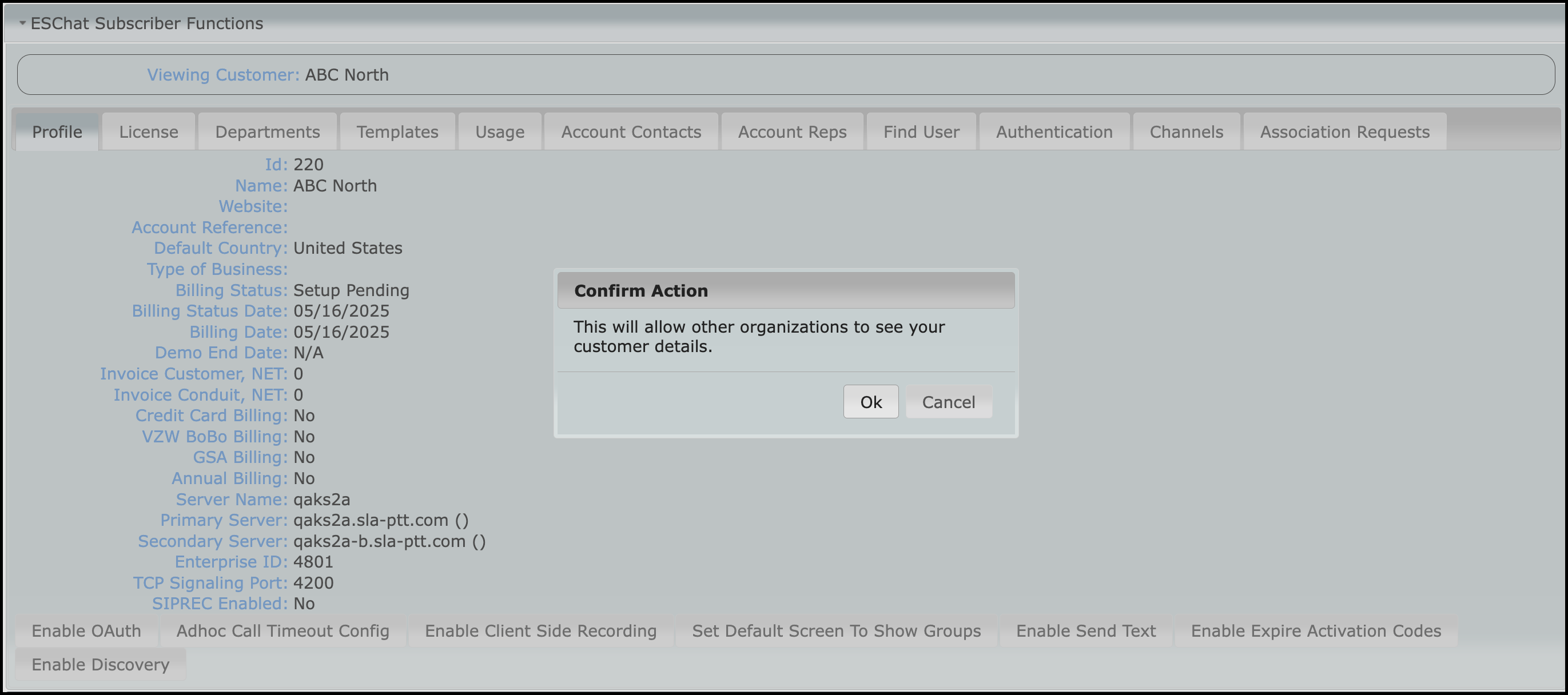
Task: Click the dialog message about customer details
Action: click(759, 337)
